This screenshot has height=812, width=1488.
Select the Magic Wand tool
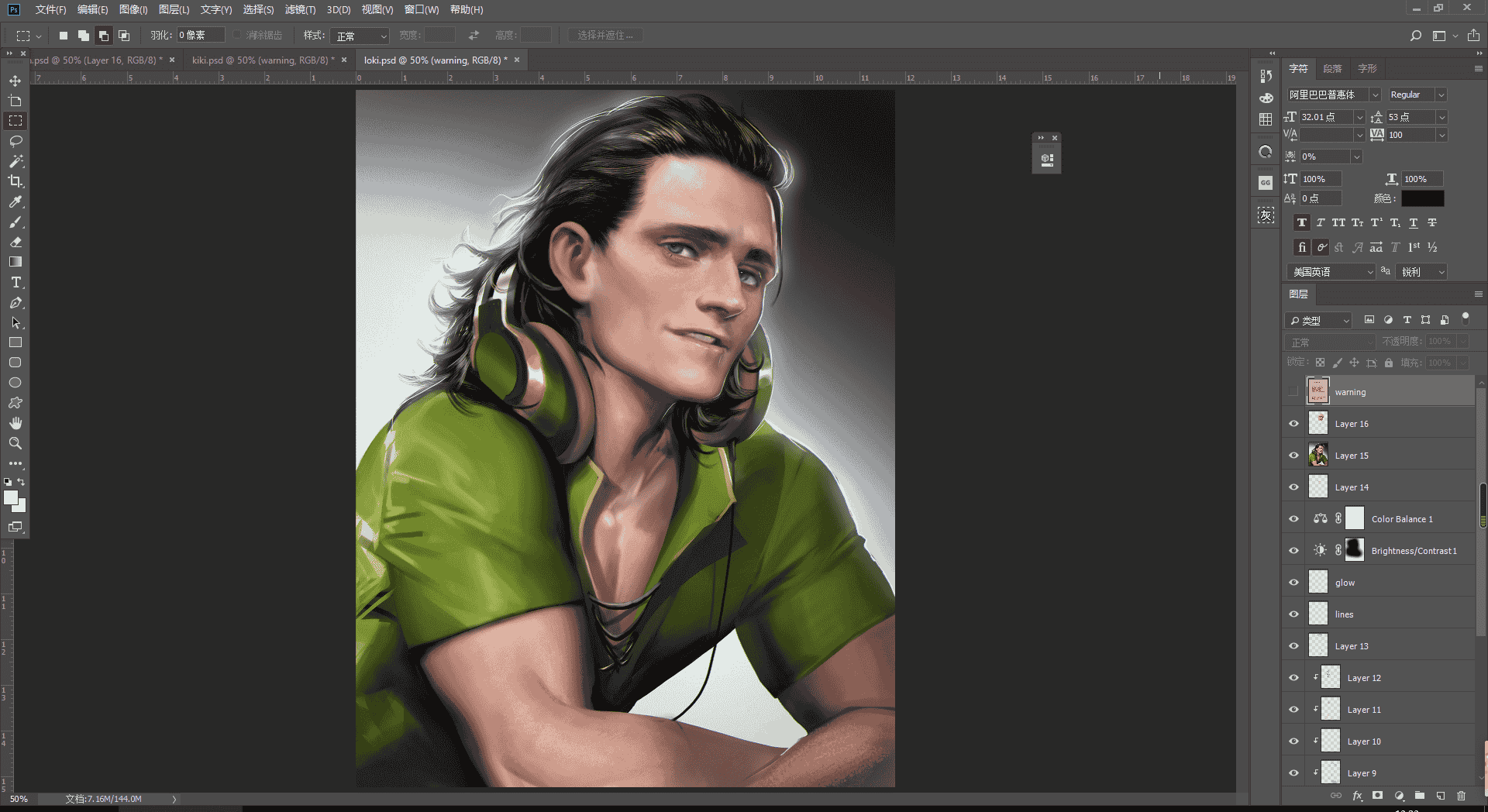[15, 161]
